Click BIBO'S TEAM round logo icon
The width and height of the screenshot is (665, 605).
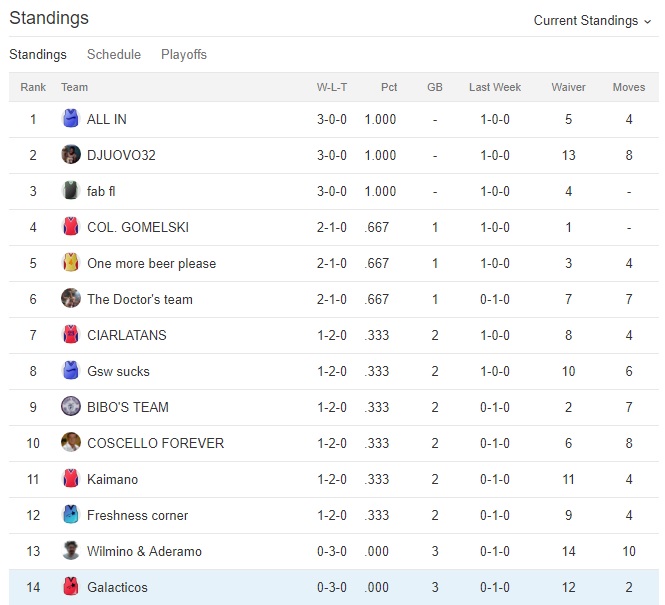tap(70, 407)
